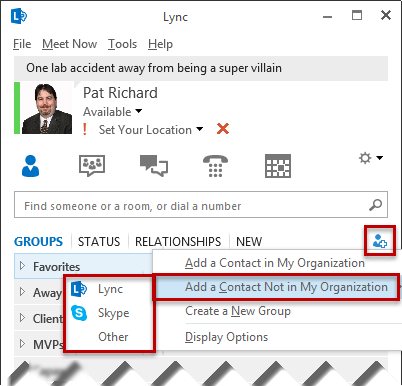Open the Conversations history icon
The image size is (402, 386).
click(154, 166)
